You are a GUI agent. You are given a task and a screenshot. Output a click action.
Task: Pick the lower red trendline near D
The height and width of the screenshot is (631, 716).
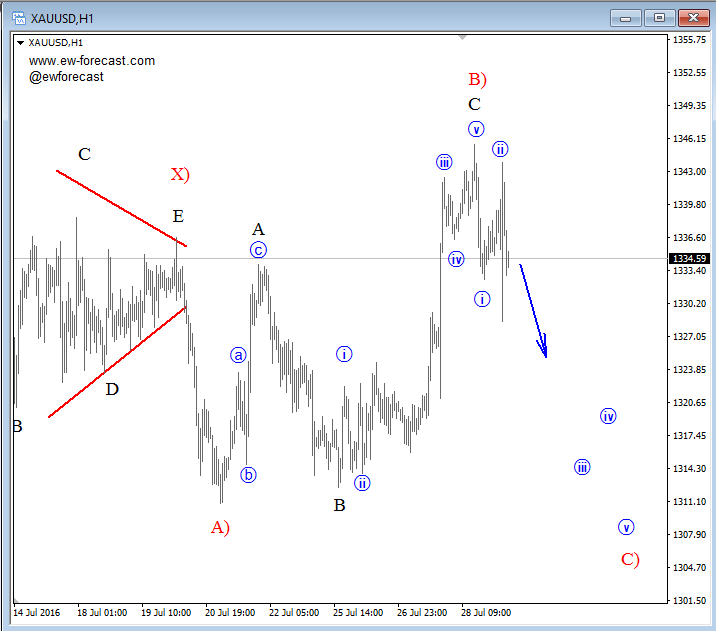pos(117,362)
